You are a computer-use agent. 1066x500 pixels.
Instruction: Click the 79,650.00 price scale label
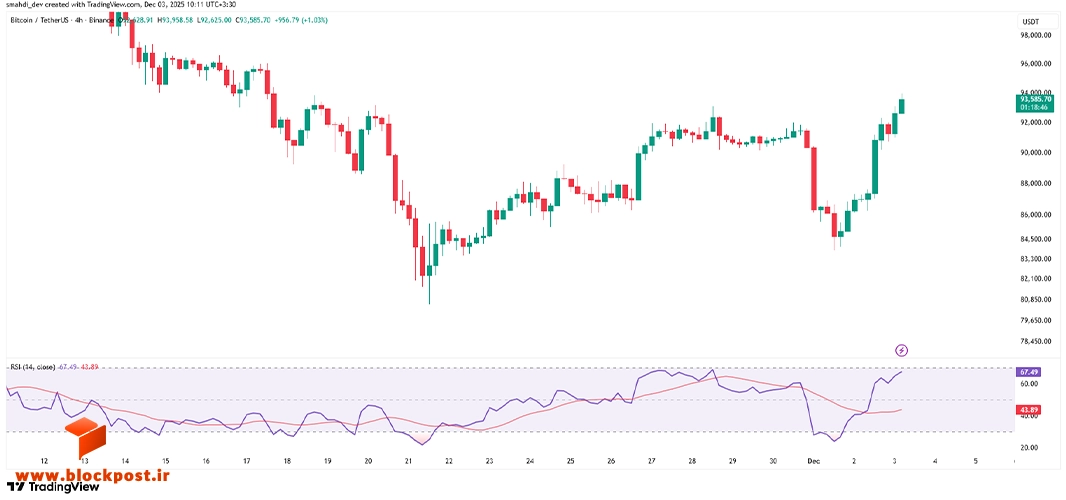1037,320
